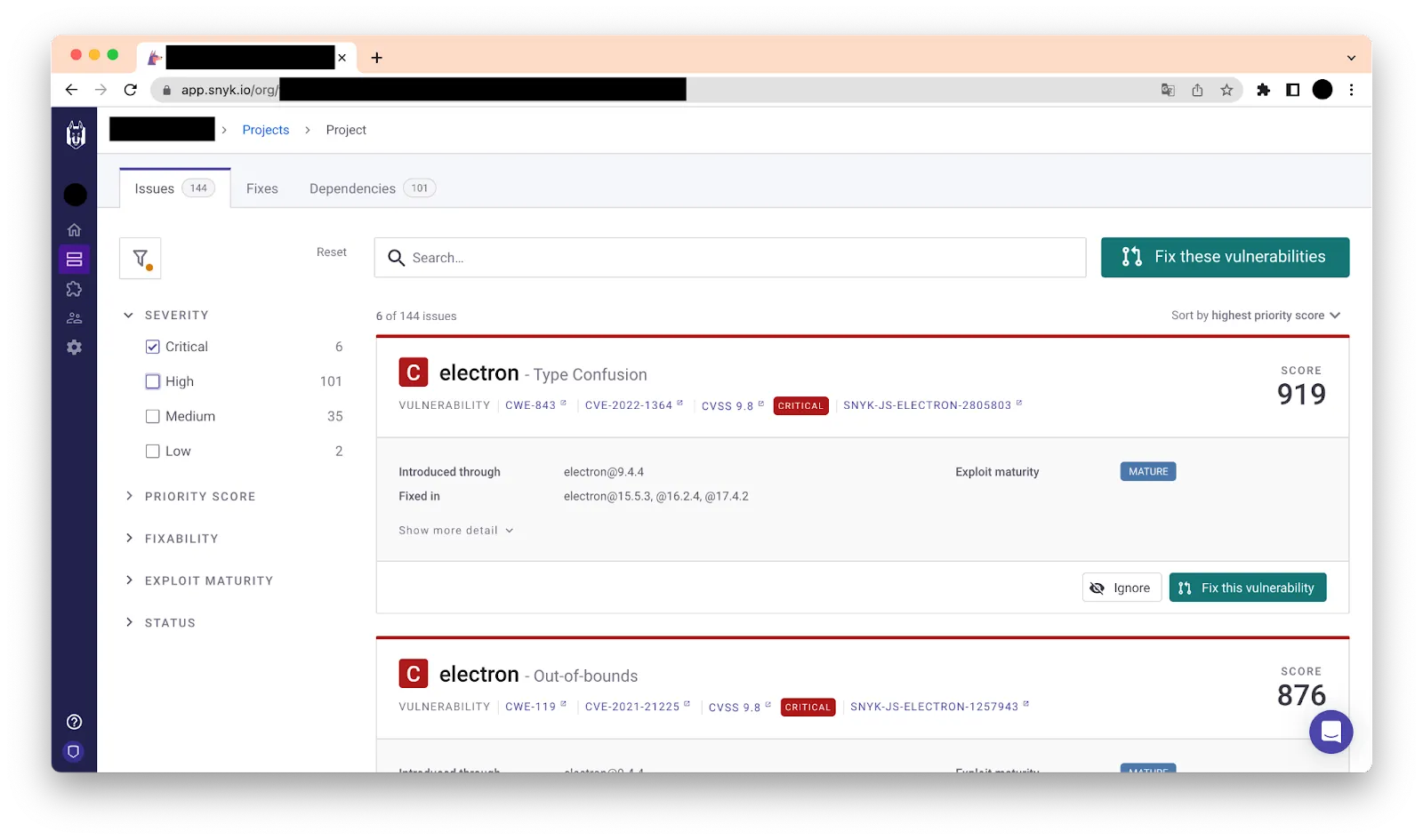
Task: Click the electron Type Confusion issue title
Action: 543,373
